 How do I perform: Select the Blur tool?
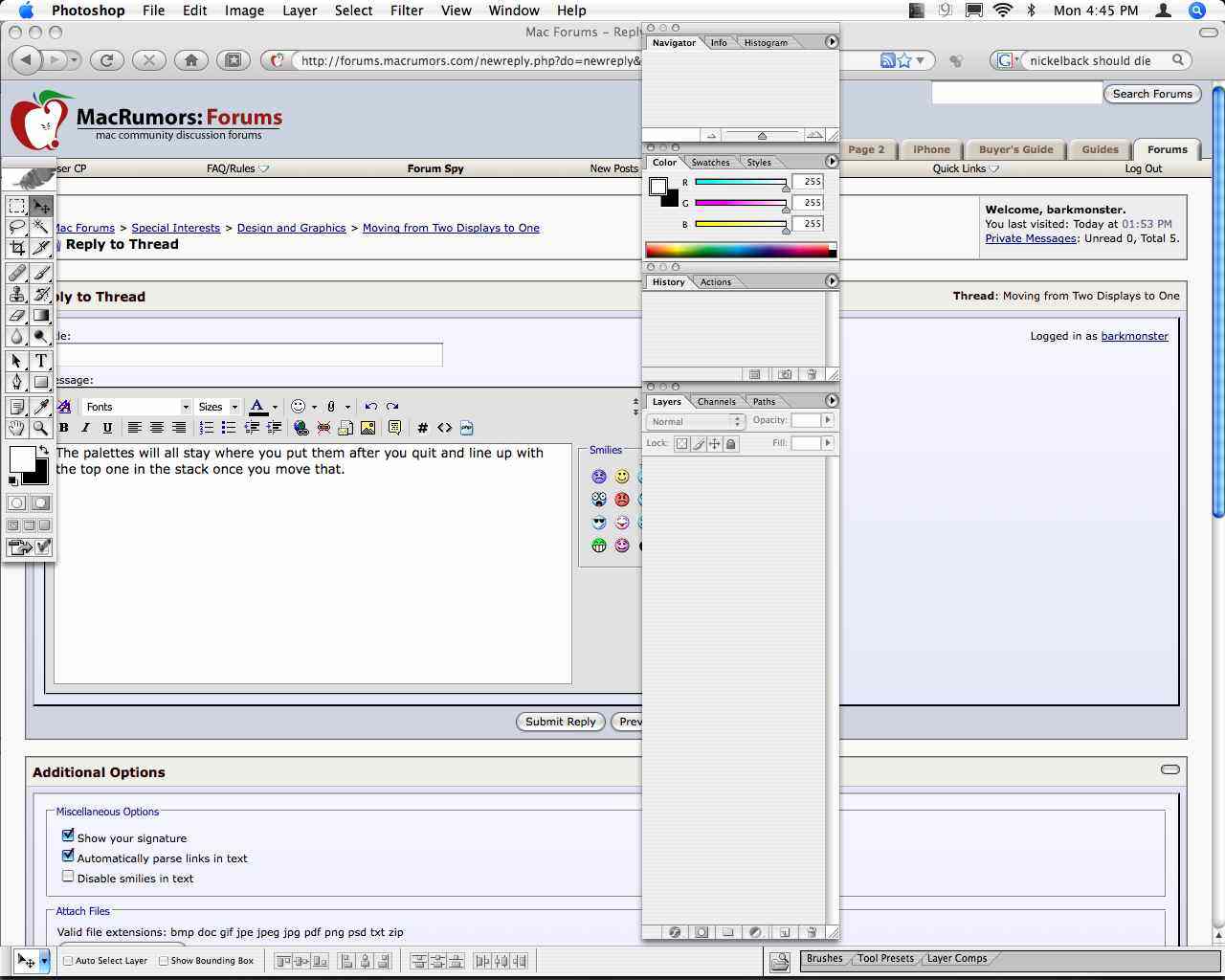16,336
